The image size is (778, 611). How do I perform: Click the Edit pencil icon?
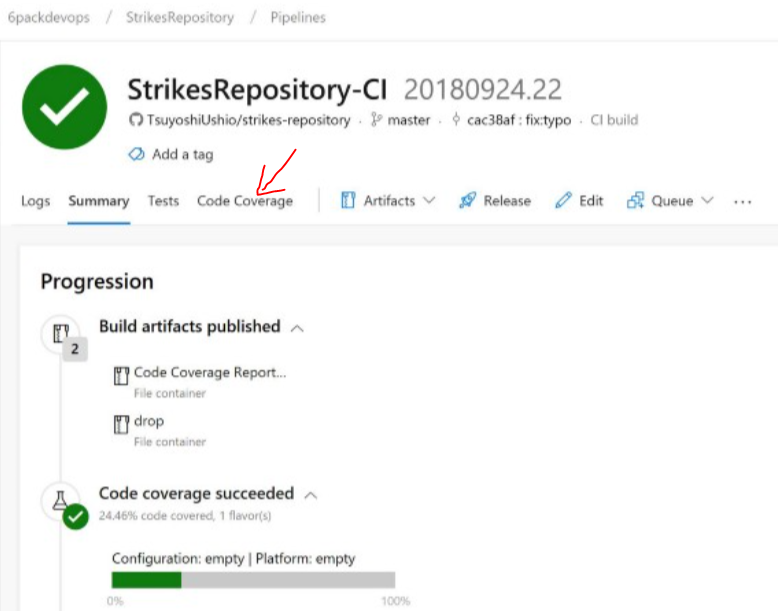[x=563, y=201]
